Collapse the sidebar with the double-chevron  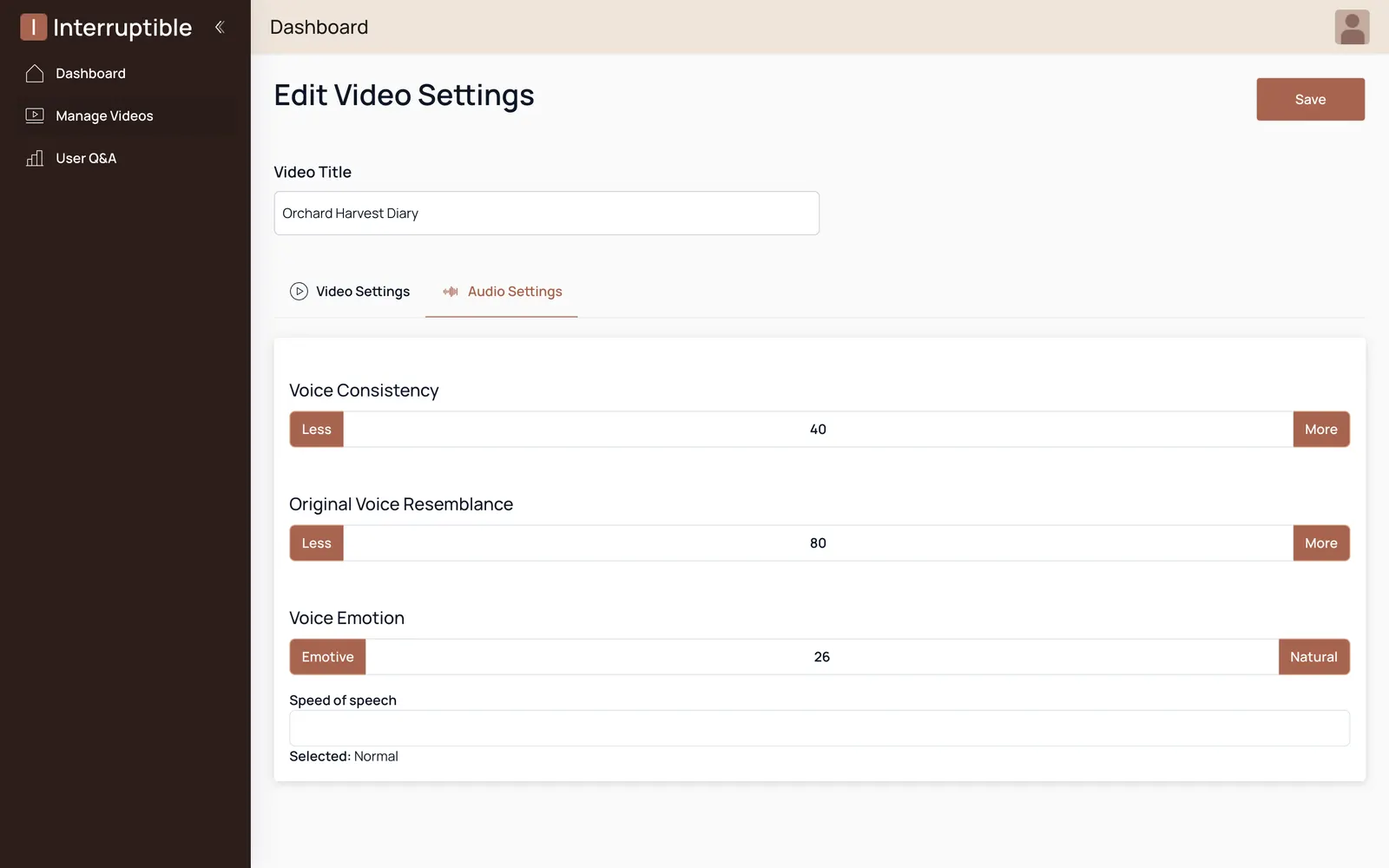point(220,27)
